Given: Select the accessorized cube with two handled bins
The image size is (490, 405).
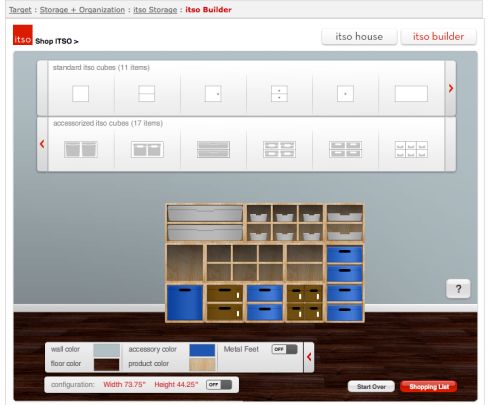Looking at the screenshot, I should (x=147, y=149).
